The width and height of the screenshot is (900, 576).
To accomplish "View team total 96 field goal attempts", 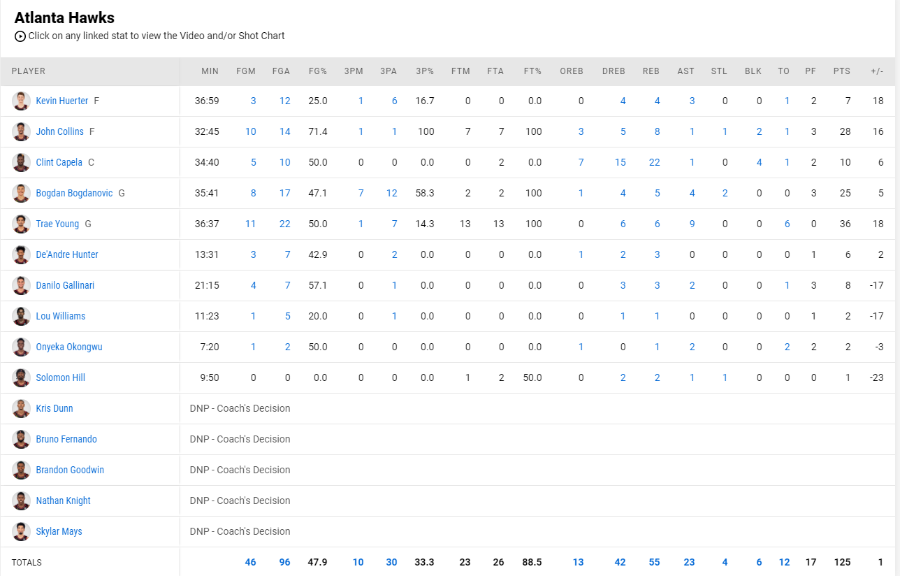I will pos(285,562).
